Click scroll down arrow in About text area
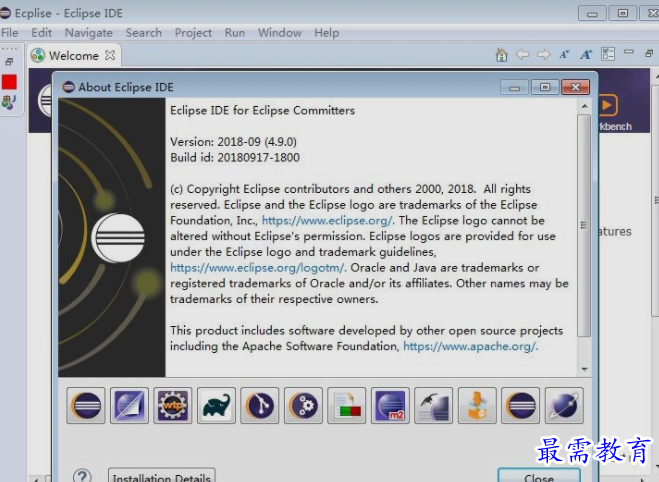 point(584,369)
